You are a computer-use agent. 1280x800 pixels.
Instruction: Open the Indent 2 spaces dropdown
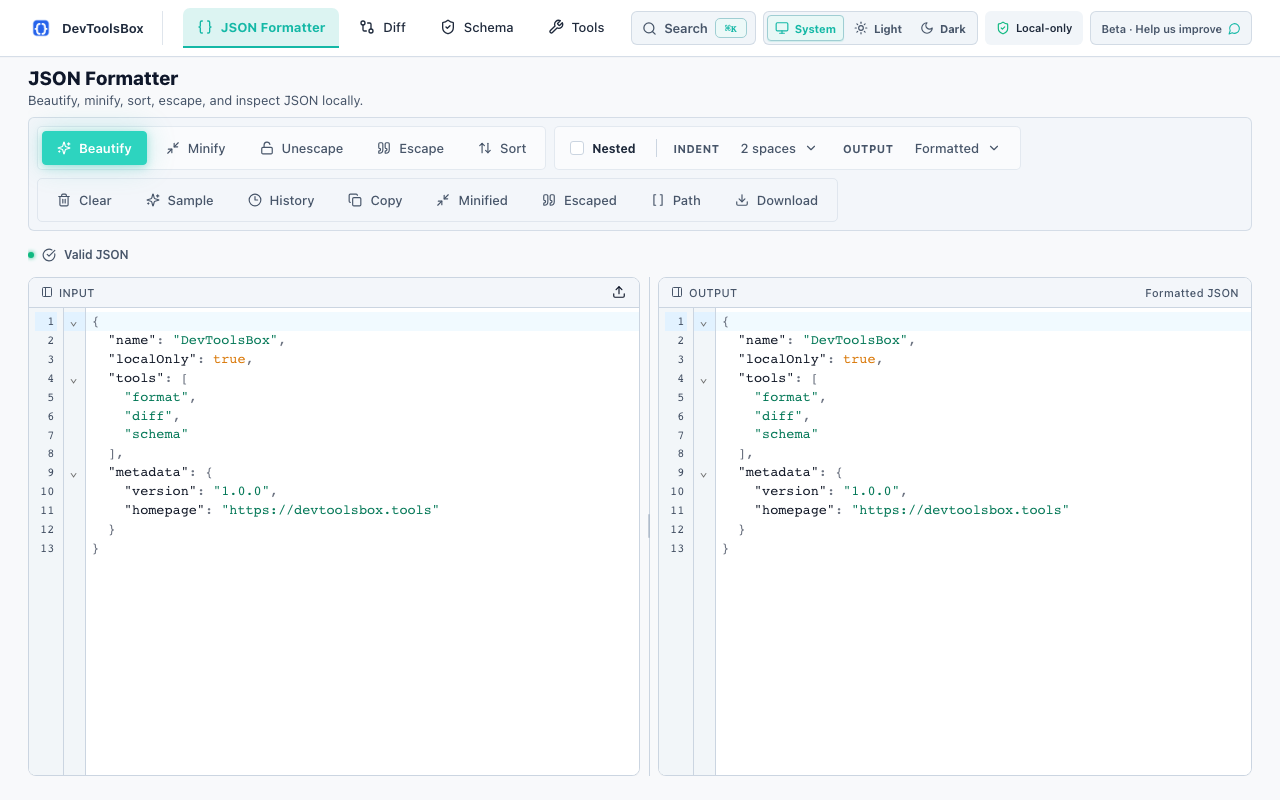(x=779, y=148)
